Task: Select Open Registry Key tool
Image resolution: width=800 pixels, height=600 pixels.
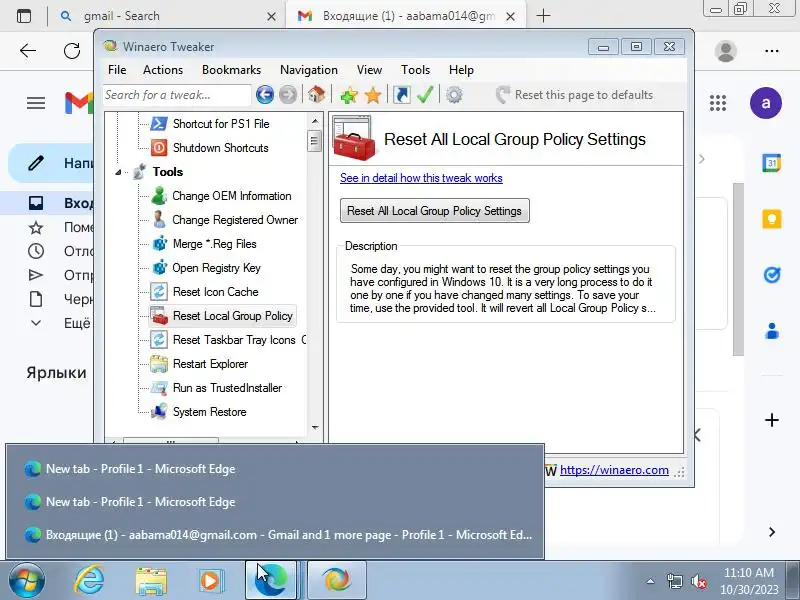Action: coord(216,268)
